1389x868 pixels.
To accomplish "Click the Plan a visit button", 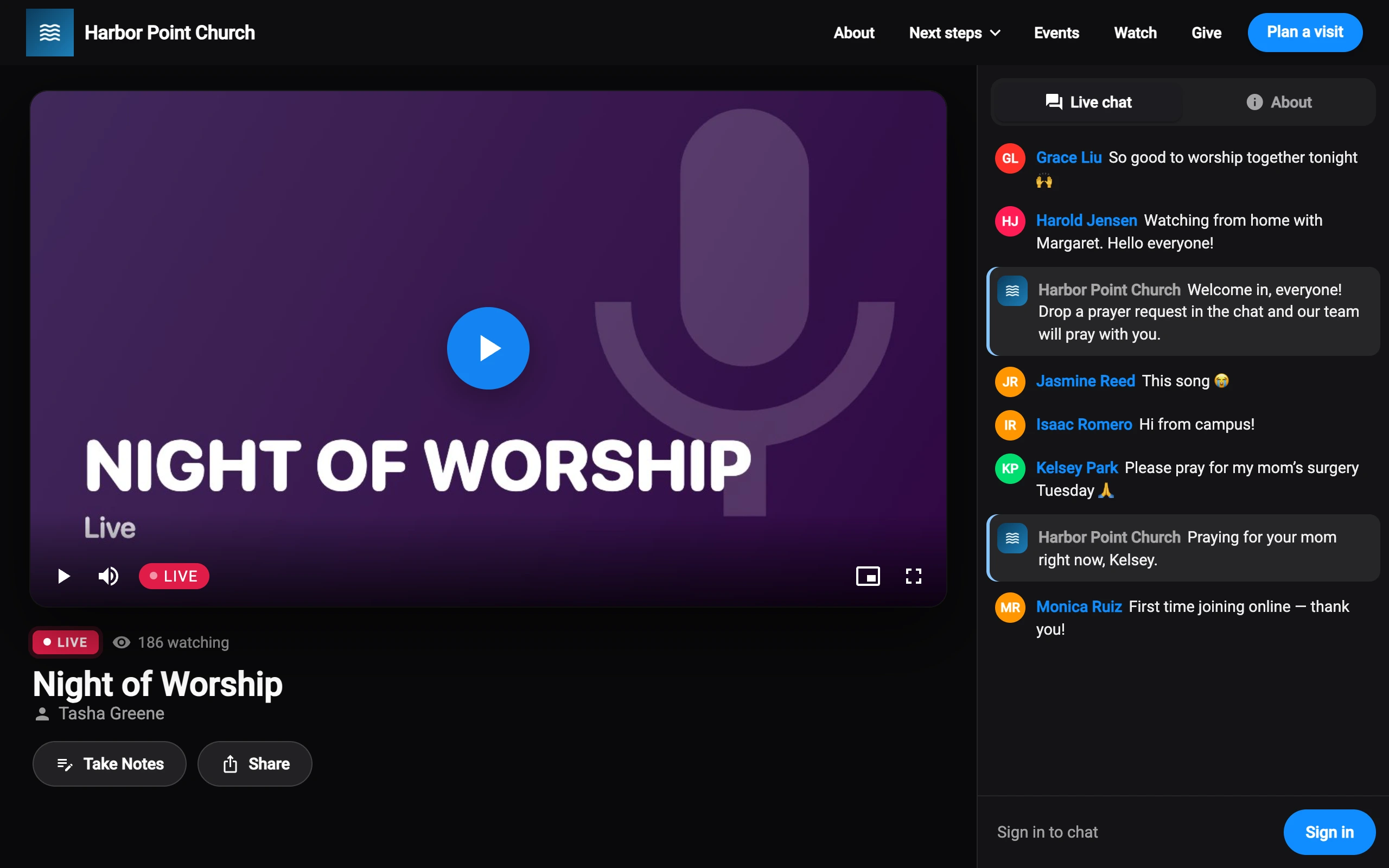I will 1304,32.
